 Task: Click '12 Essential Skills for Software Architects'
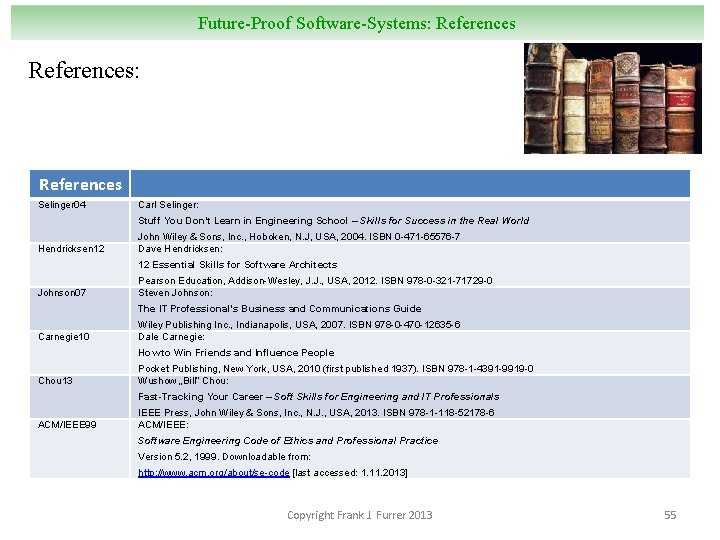click(x=237, y=265)
